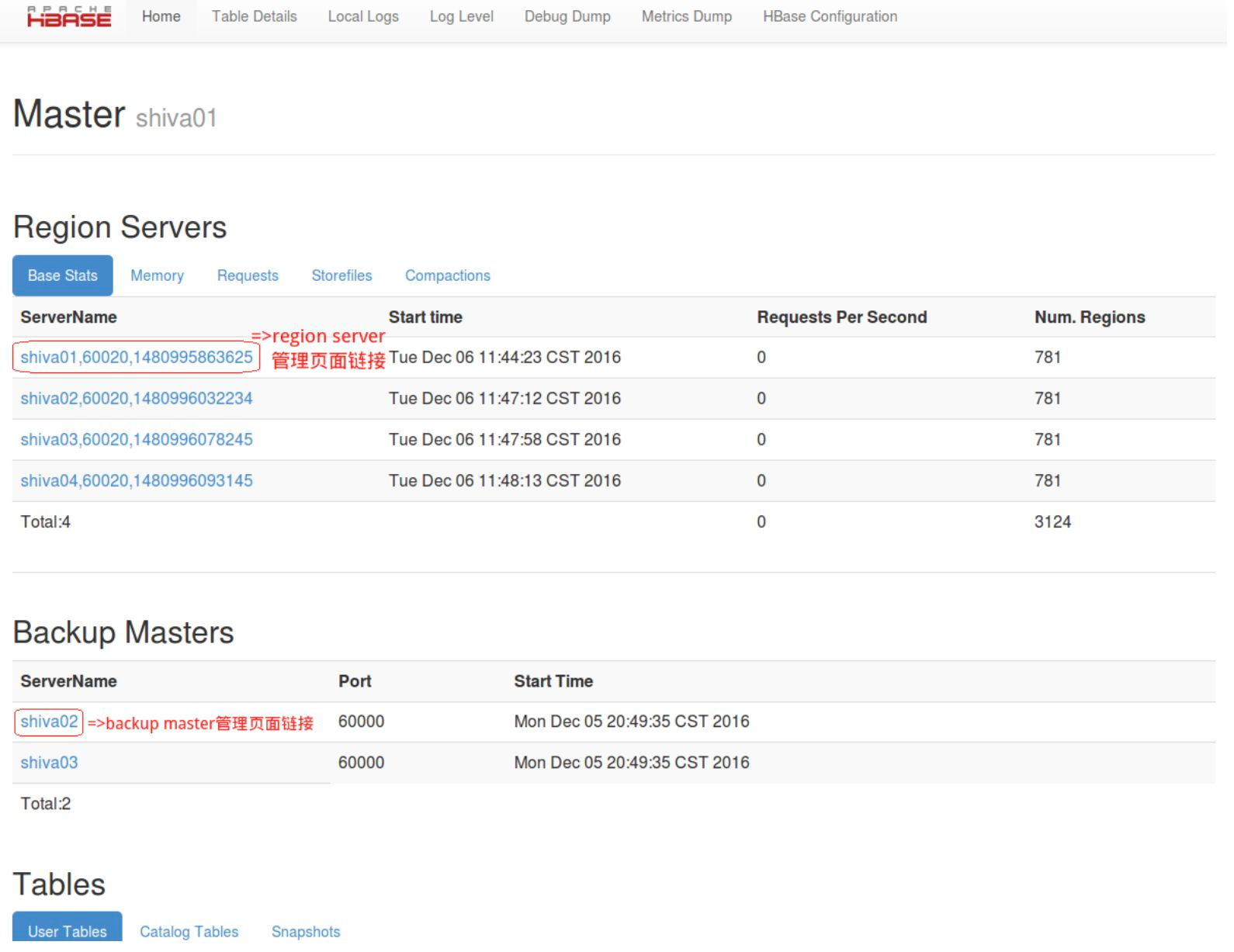Click port 60000 in shiva02 row
Viewport: 1234px width, 952px height.
click(361, 722)
